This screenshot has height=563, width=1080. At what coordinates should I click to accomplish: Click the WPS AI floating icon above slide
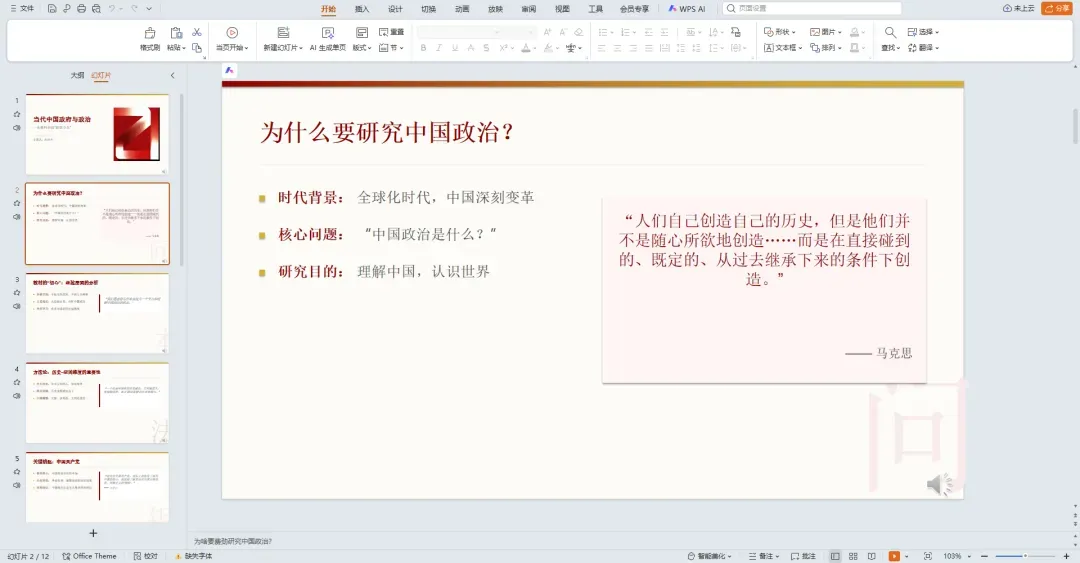(229, 70)
